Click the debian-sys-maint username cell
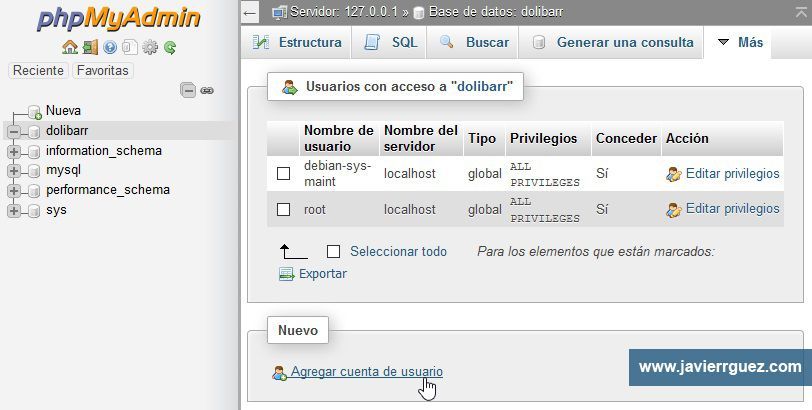This screenshot has width=812, height=410. click(338, 173)
